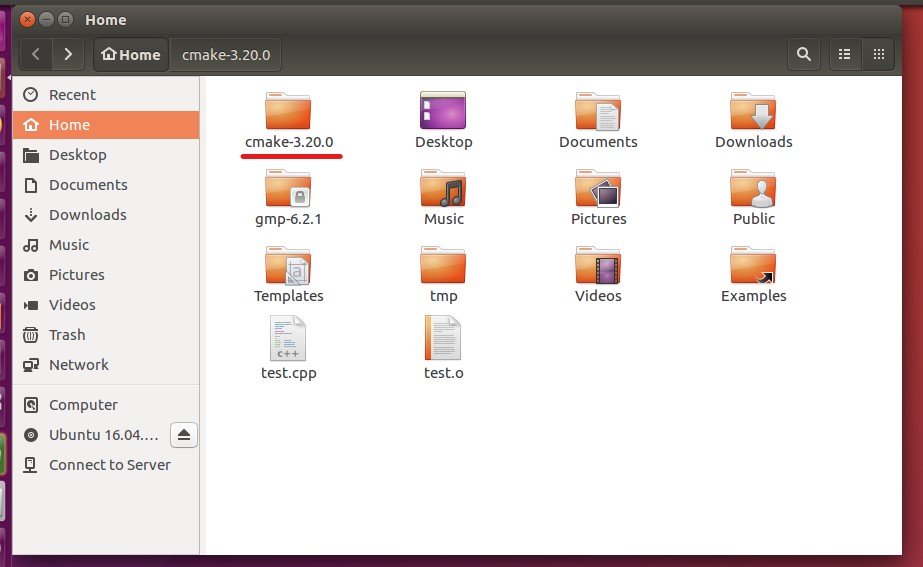
Task: Open Trash from the sidebar
Action: pos(66,335)
